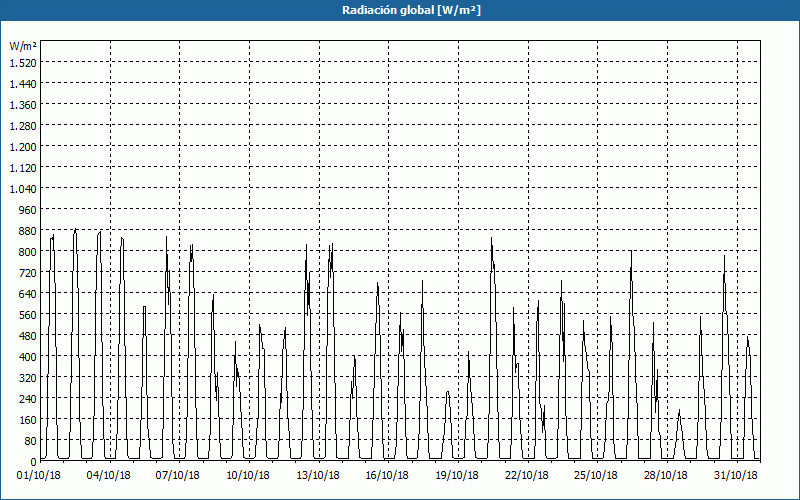Click the 800 axis value

tap(29, 252)
